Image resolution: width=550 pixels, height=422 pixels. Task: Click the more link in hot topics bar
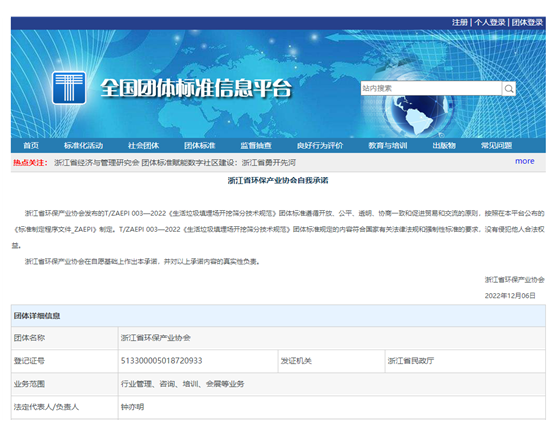[524, 161]
